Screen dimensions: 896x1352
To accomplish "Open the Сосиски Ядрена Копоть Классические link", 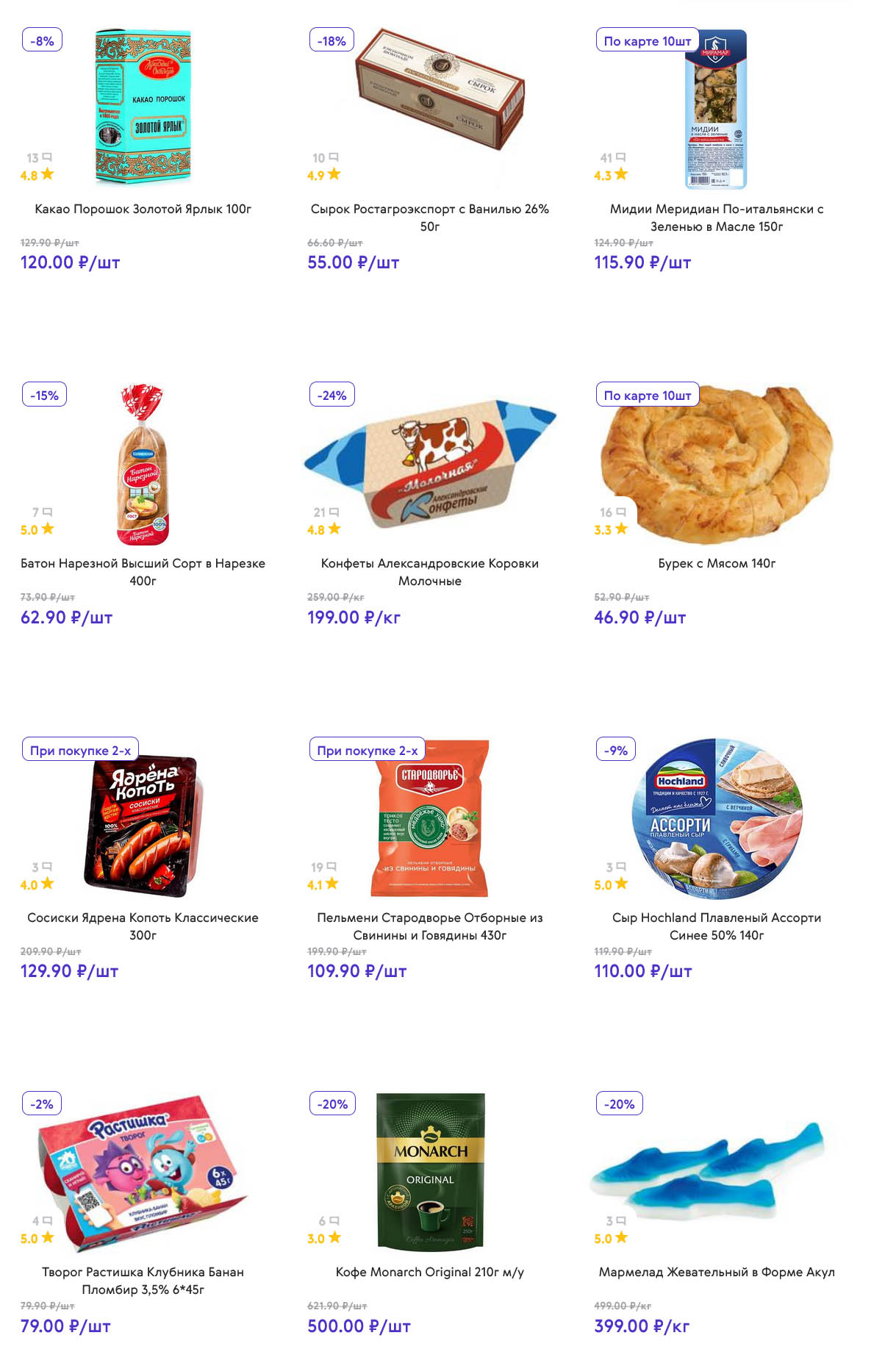I will point(143,926).
